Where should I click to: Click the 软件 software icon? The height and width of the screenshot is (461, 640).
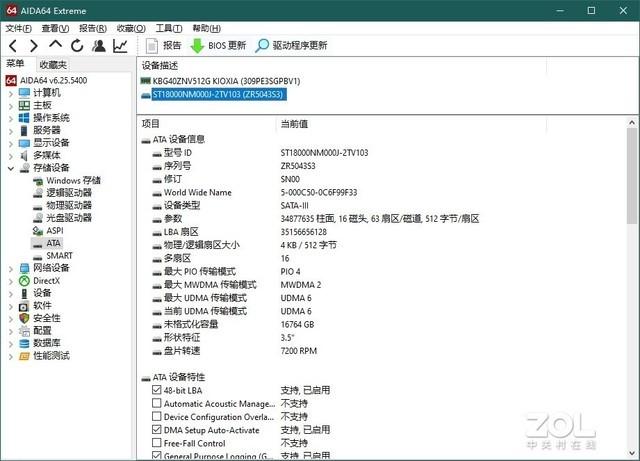pos(24,306)
